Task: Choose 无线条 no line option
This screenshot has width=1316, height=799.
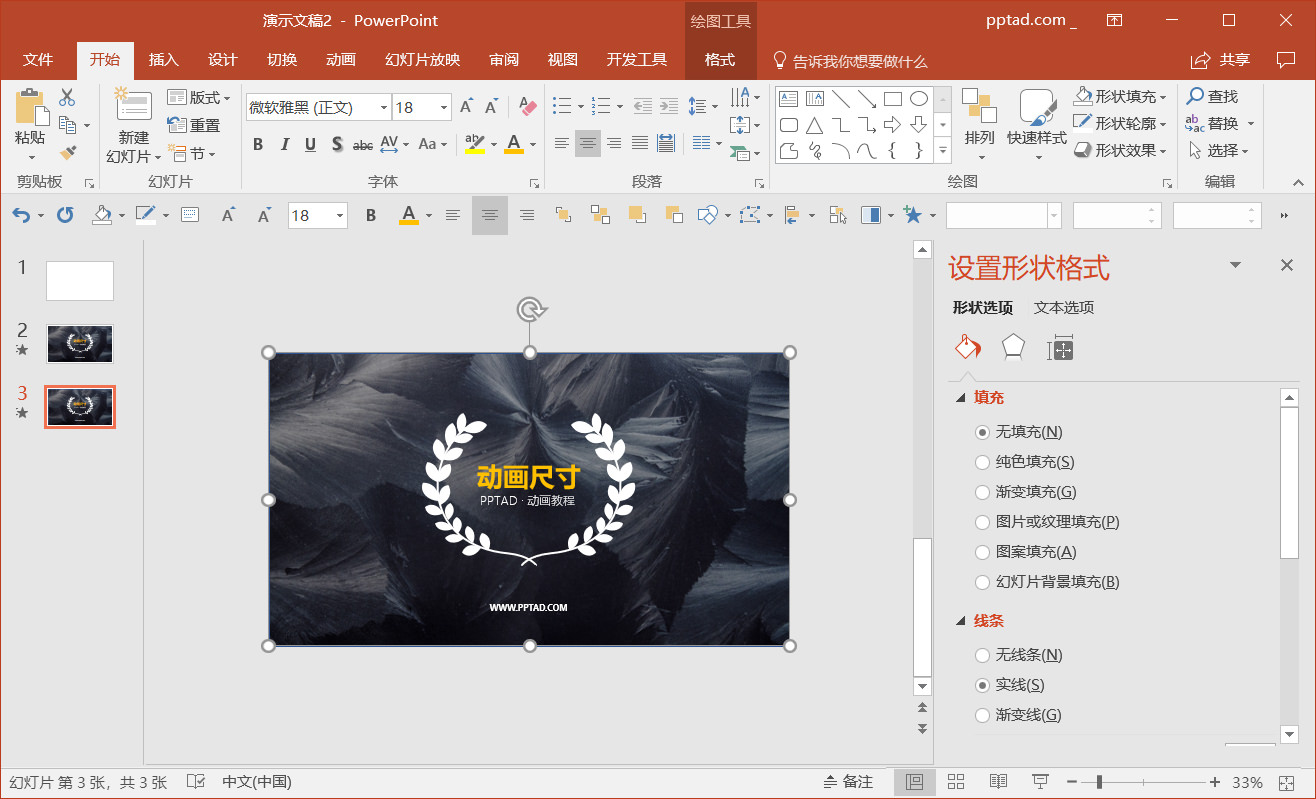Action: (982, 655)
